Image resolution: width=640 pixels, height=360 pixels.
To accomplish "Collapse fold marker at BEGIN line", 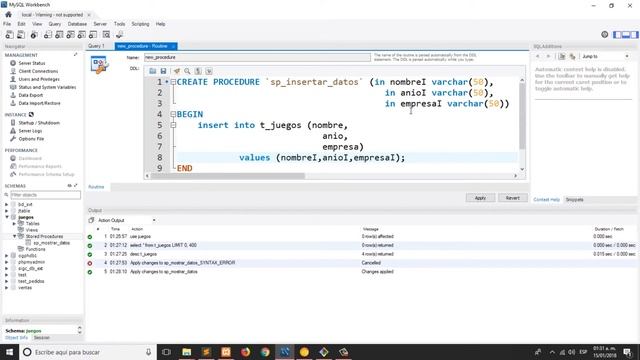I will point(173,114).
